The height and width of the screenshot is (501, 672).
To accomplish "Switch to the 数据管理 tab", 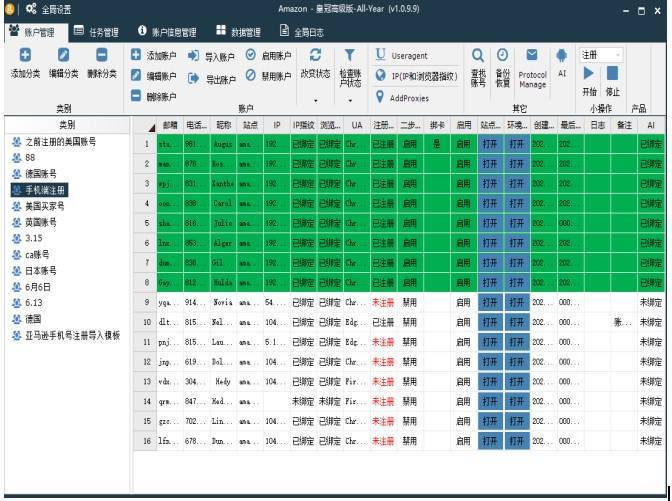I will (239, 32).
